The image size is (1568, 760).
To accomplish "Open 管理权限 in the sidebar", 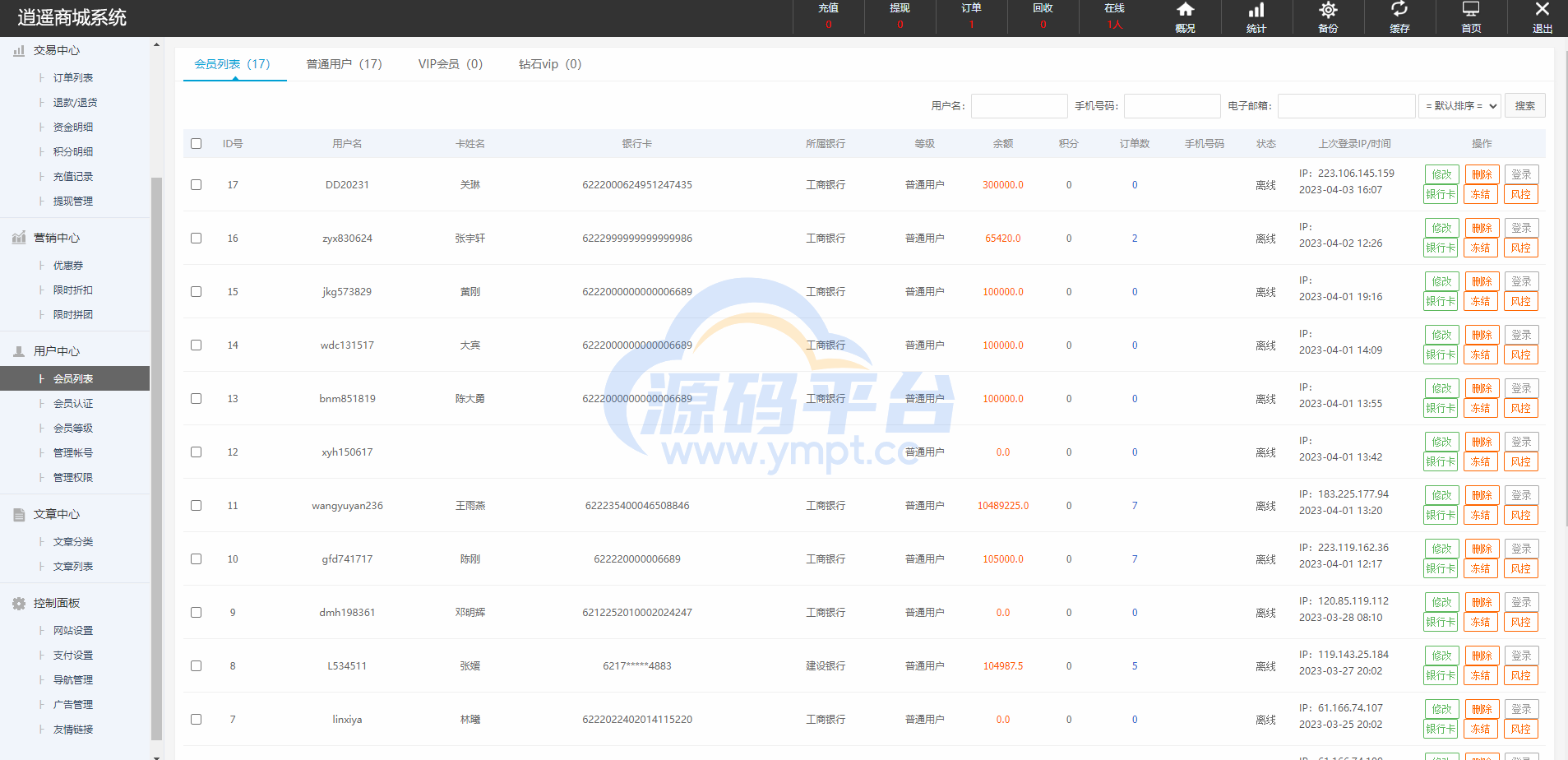I will [73, 477].
